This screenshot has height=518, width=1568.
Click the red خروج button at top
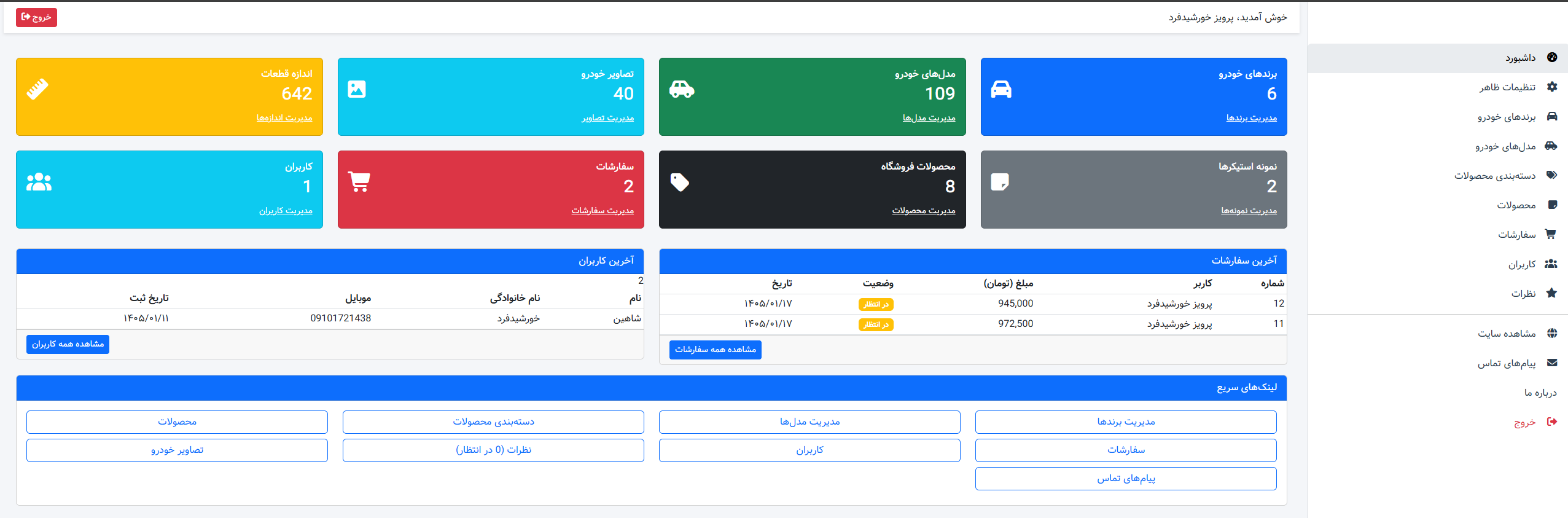36,17
